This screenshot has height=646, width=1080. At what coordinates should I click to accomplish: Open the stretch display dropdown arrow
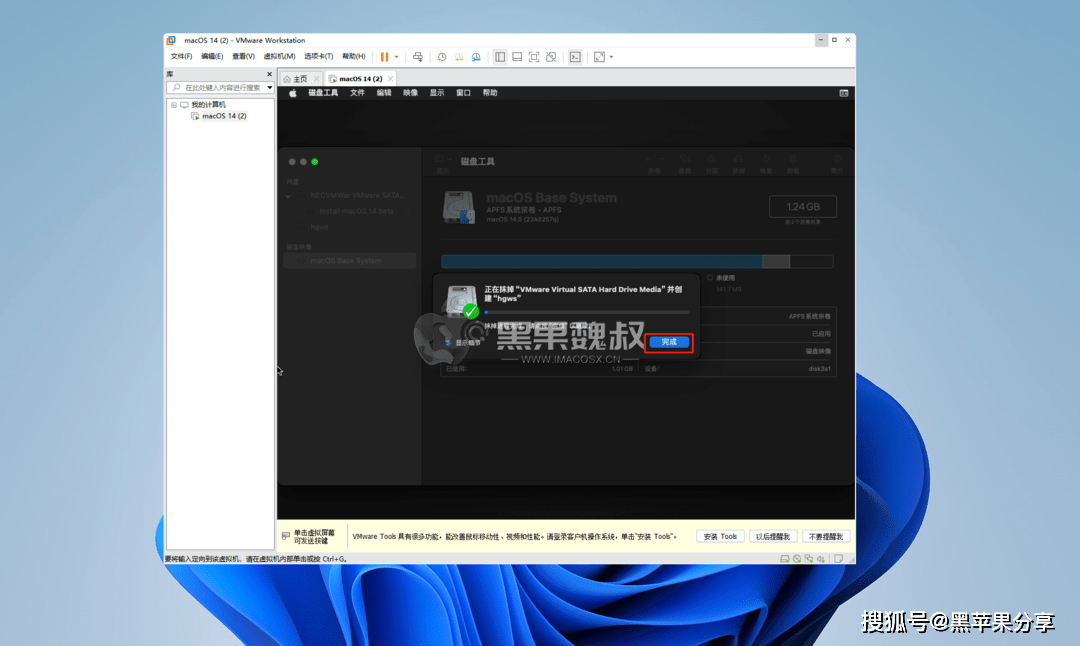point(611,56)
